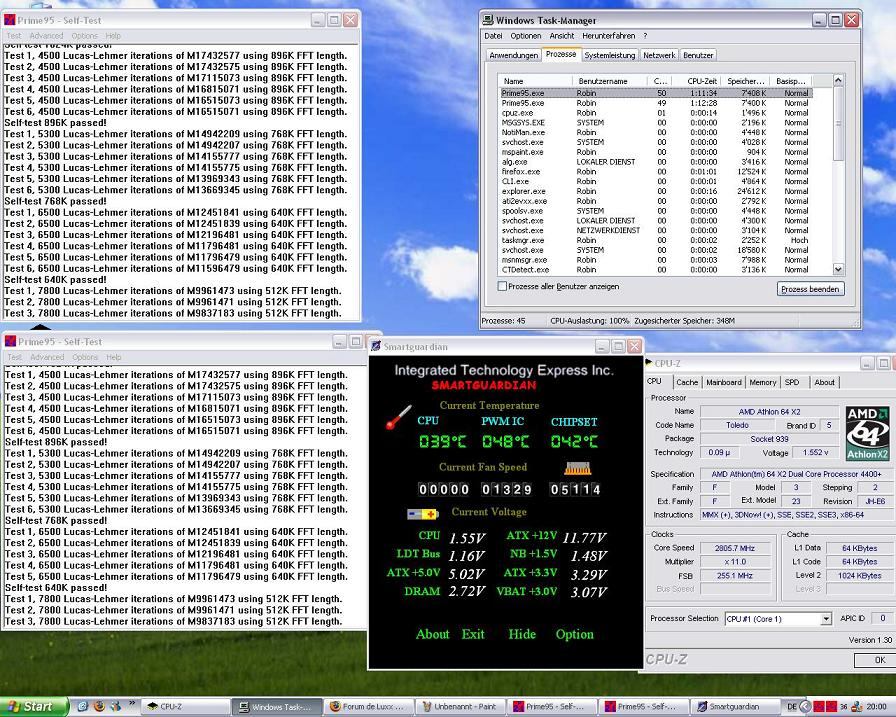Open Datei menu in Task-Manager
This screenshot has width=896, height=717.
(493, 35)
